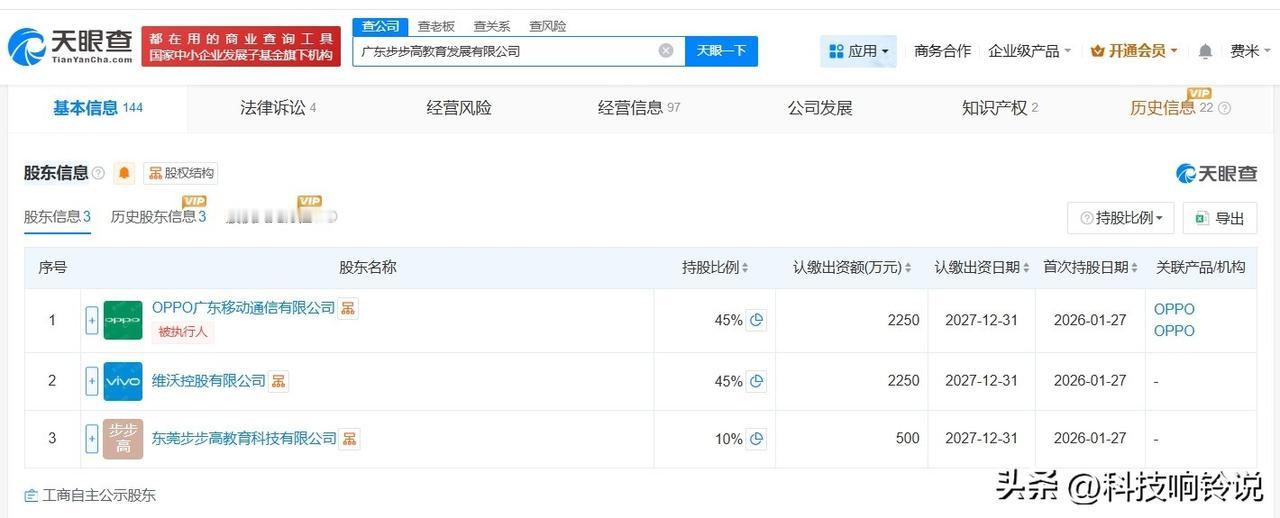This screenshot has height=518, width=1280.
Task: Expand the 维沃控股有限公司 shareholder row
Action: [92, 381]
